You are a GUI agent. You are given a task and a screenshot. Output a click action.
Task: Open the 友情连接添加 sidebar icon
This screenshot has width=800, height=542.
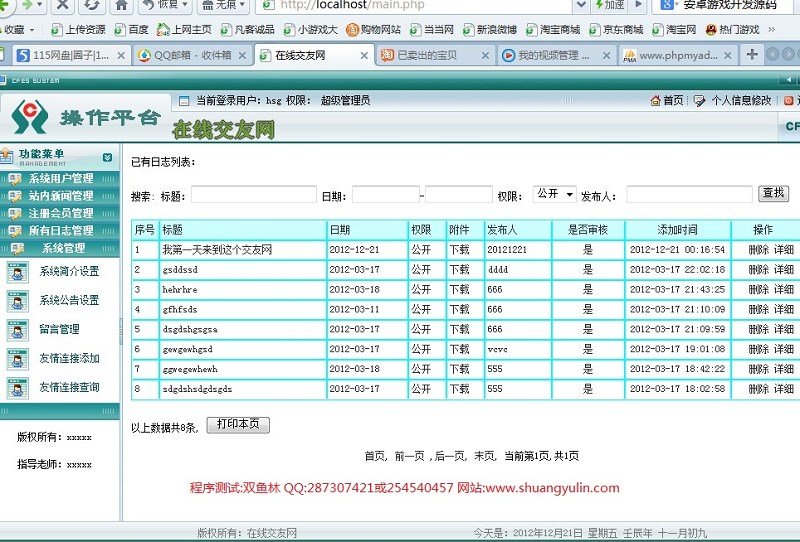click(18, 359)
